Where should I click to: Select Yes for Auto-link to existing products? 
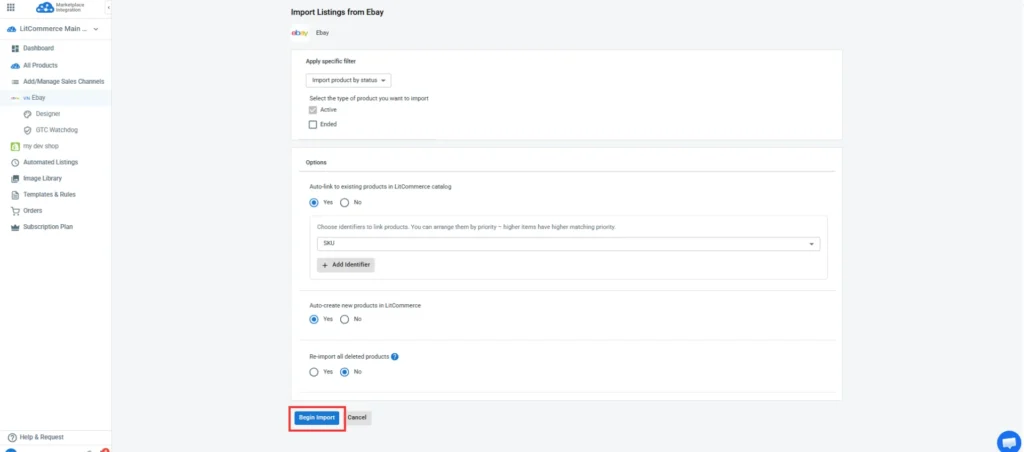tap(314, 202)
